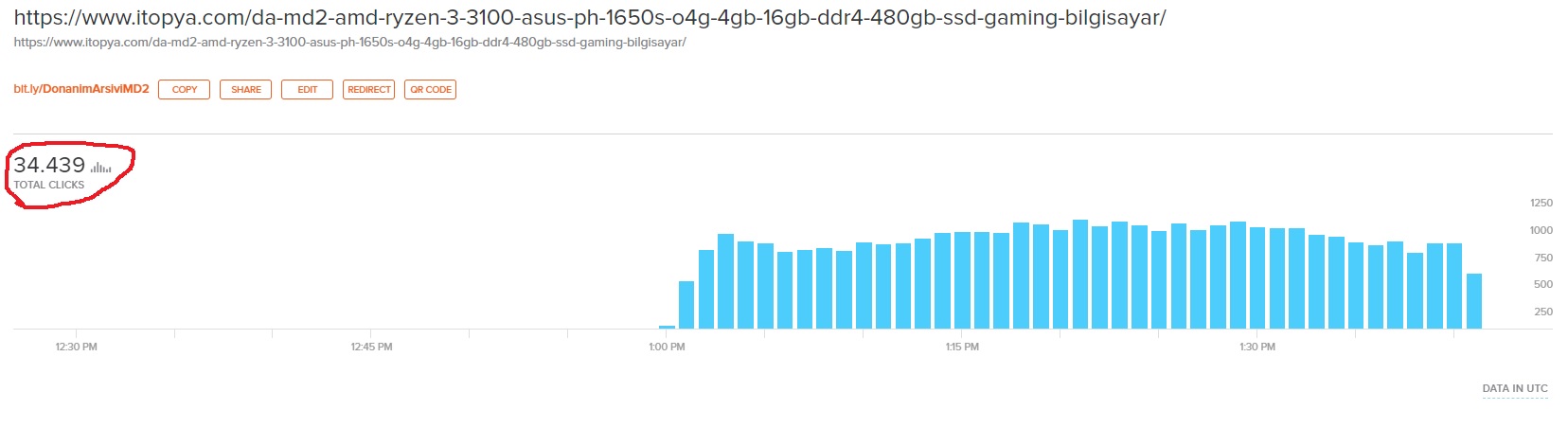This screenshot has height=428, width=1568.
Task: Click the 12:30 PM time axis label
Action: [76, 347]
